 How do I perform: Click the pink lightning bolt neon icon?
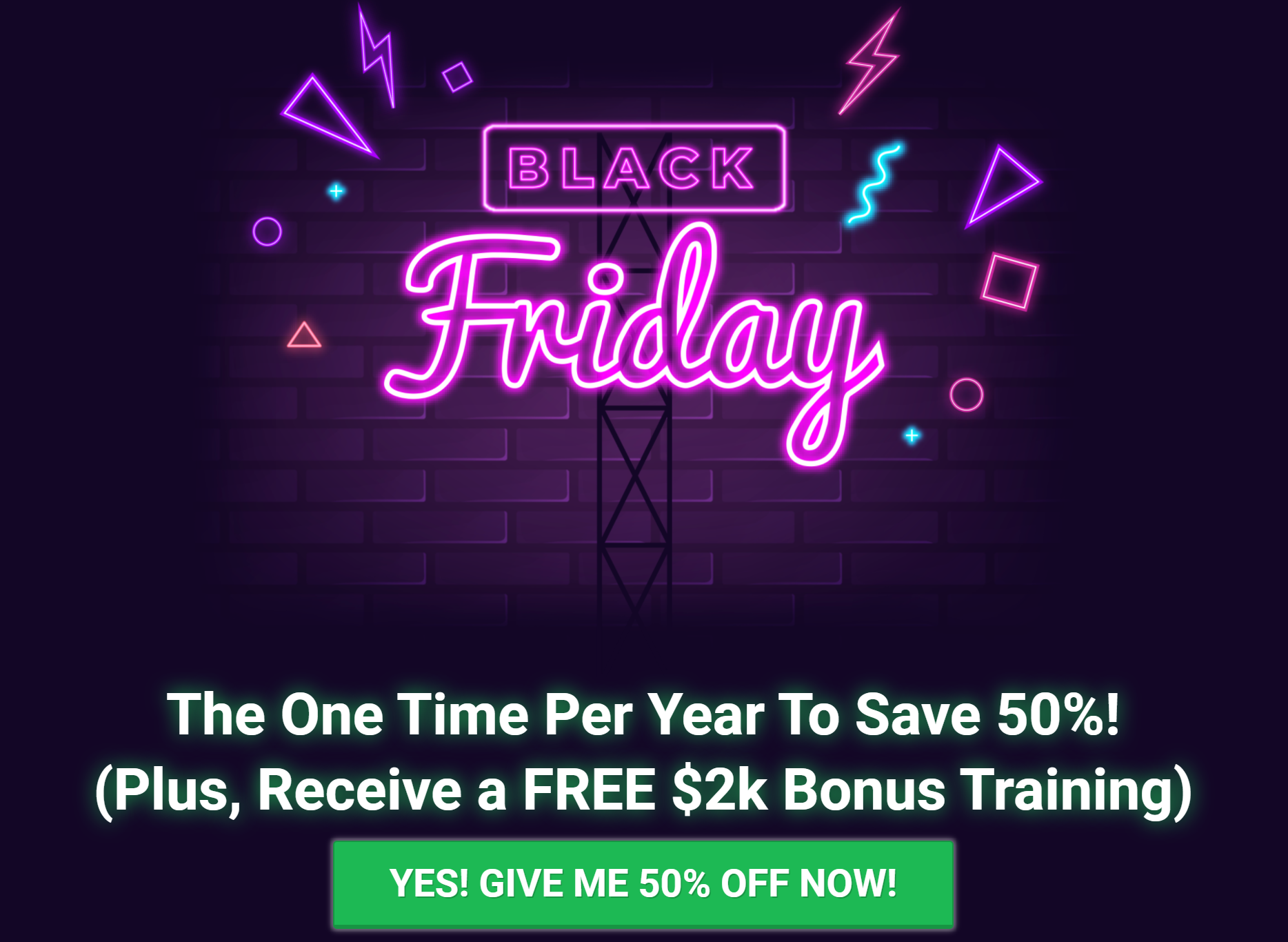(x=868, y=62)
